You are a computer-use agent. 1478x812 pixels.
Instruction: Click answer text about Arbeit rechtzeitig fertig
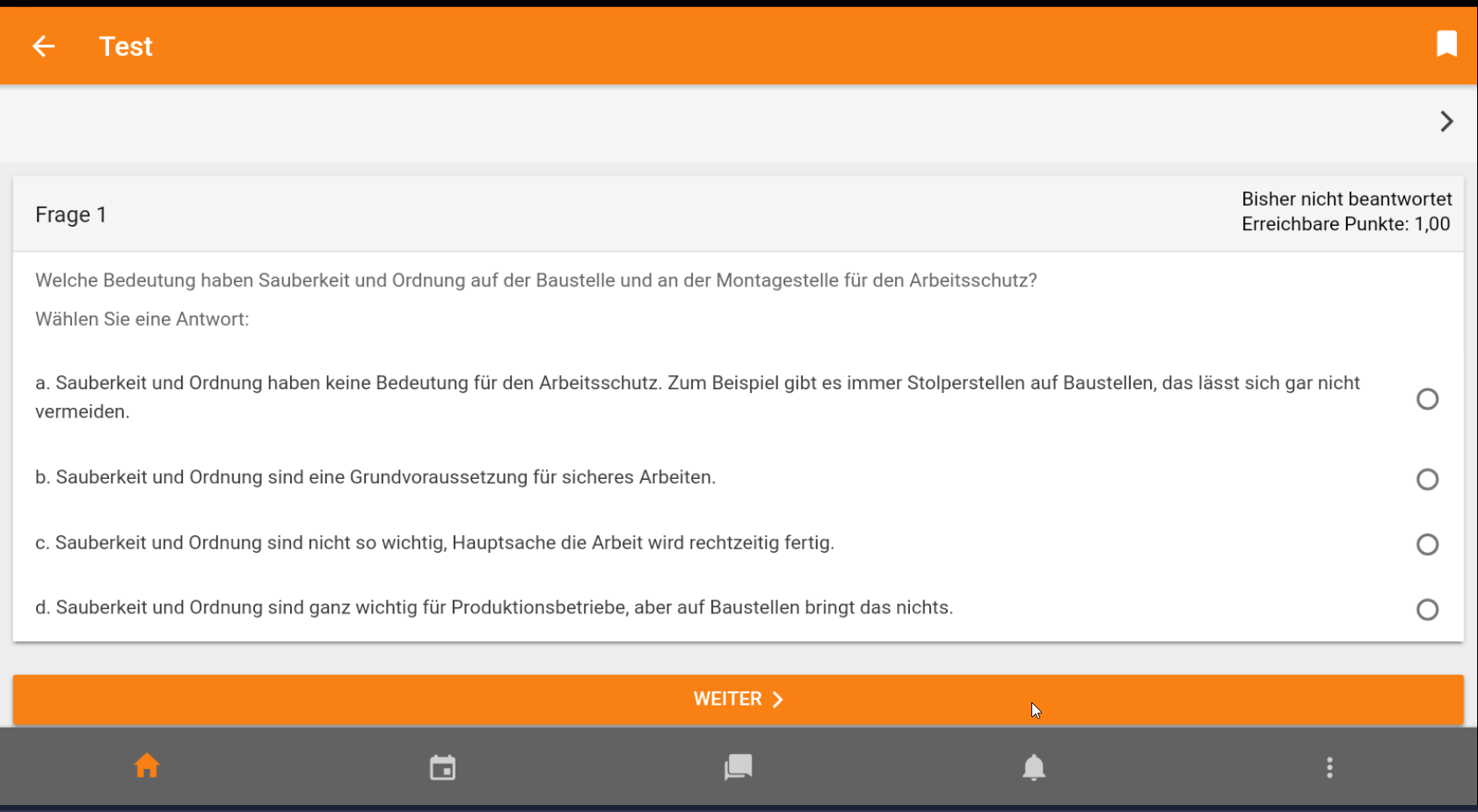pyautogui.click(x=434, y=542)
